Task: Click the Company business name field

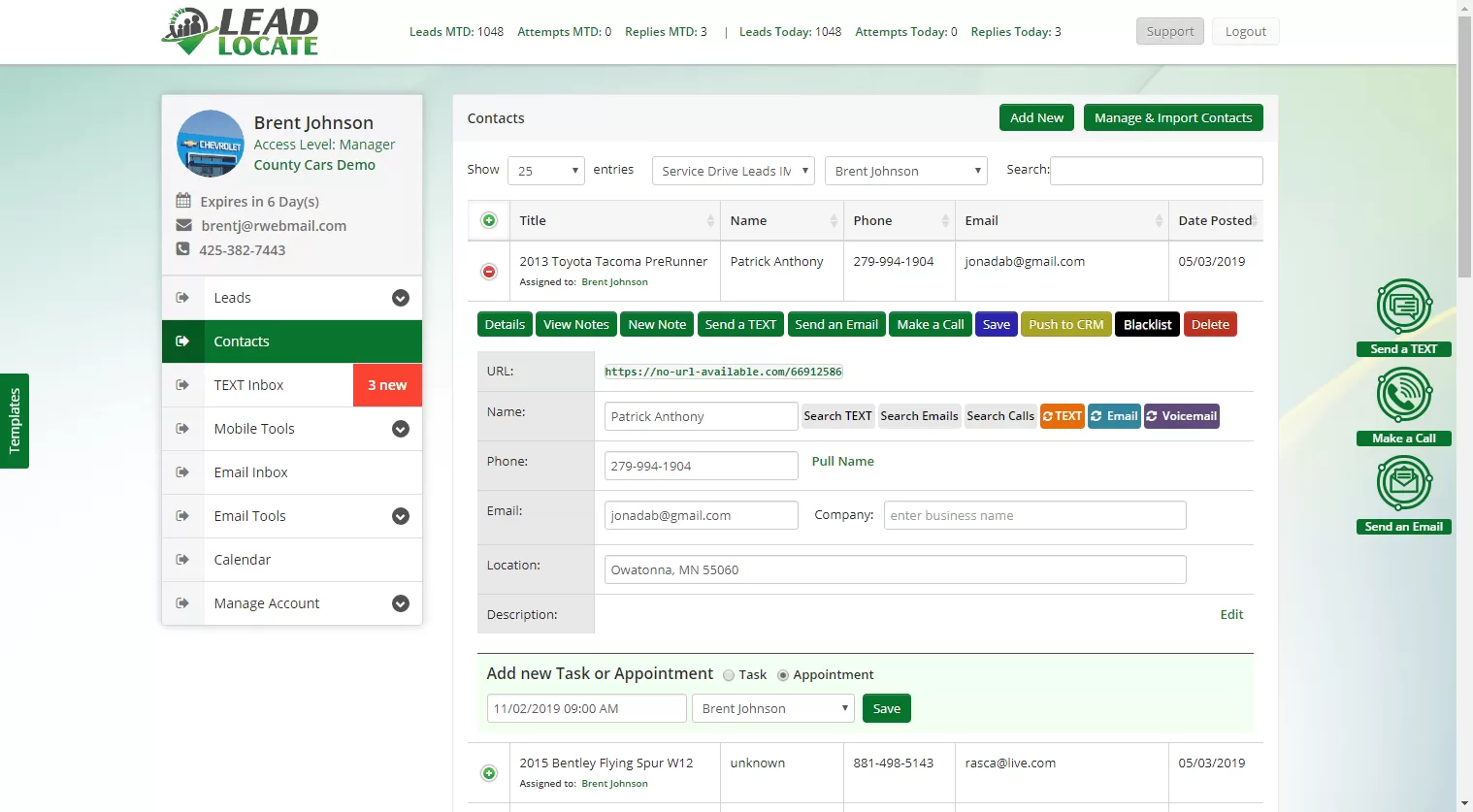Action: click(x=1035, y=515)
